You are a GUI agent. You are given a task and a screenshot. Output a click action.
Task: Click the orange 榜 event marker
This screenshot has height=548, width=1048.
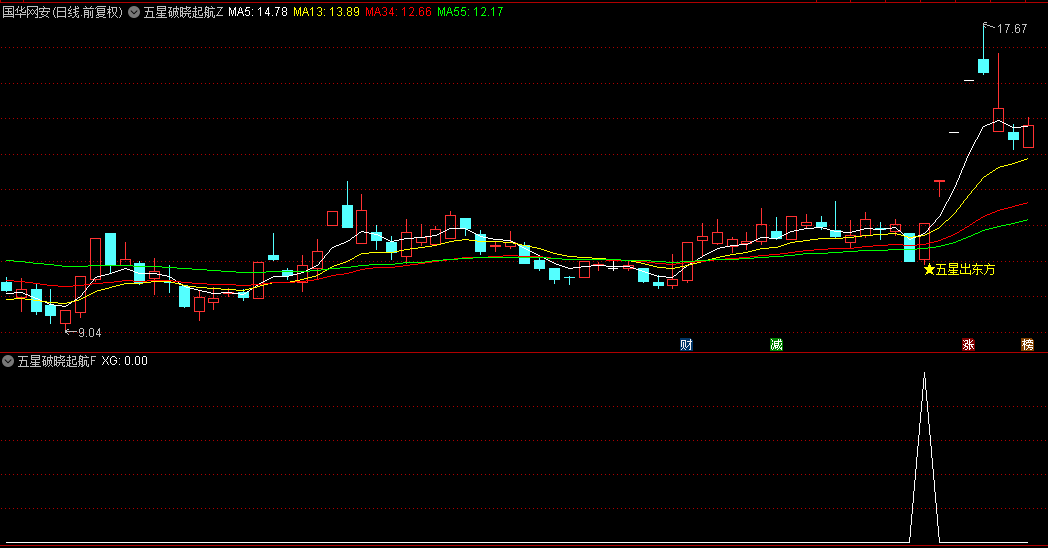1027,345
